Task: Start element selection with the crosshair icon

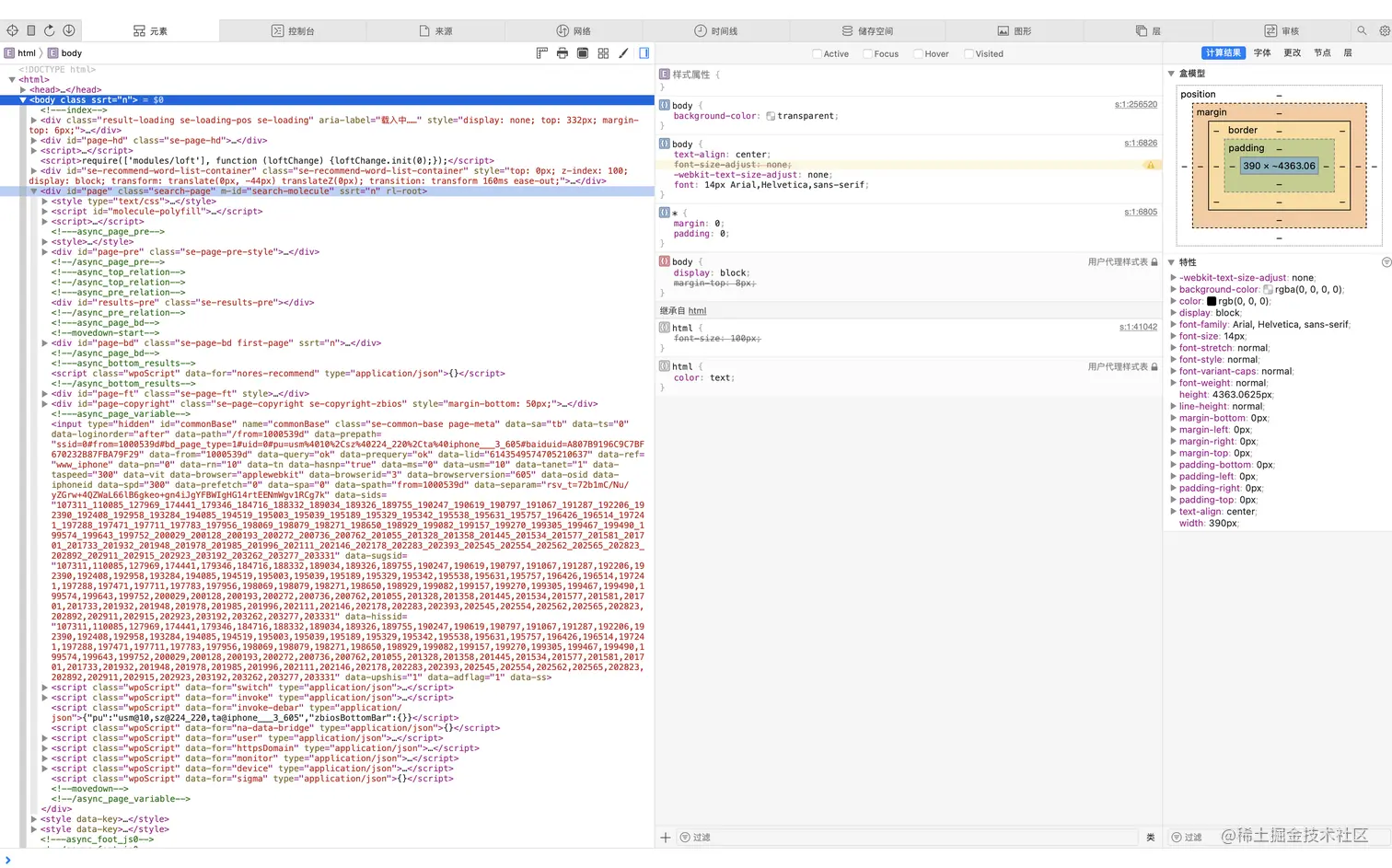Action: click(x=12, y=30)
